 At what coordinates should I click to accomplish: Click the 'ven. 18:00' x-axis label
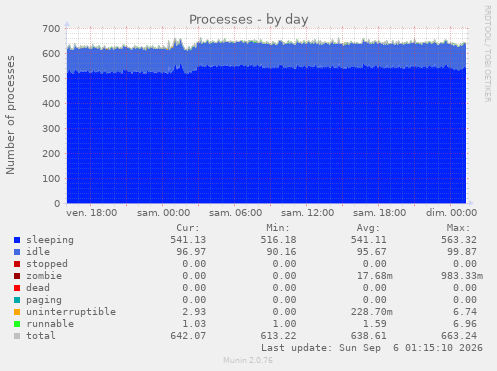click(92, 213)
